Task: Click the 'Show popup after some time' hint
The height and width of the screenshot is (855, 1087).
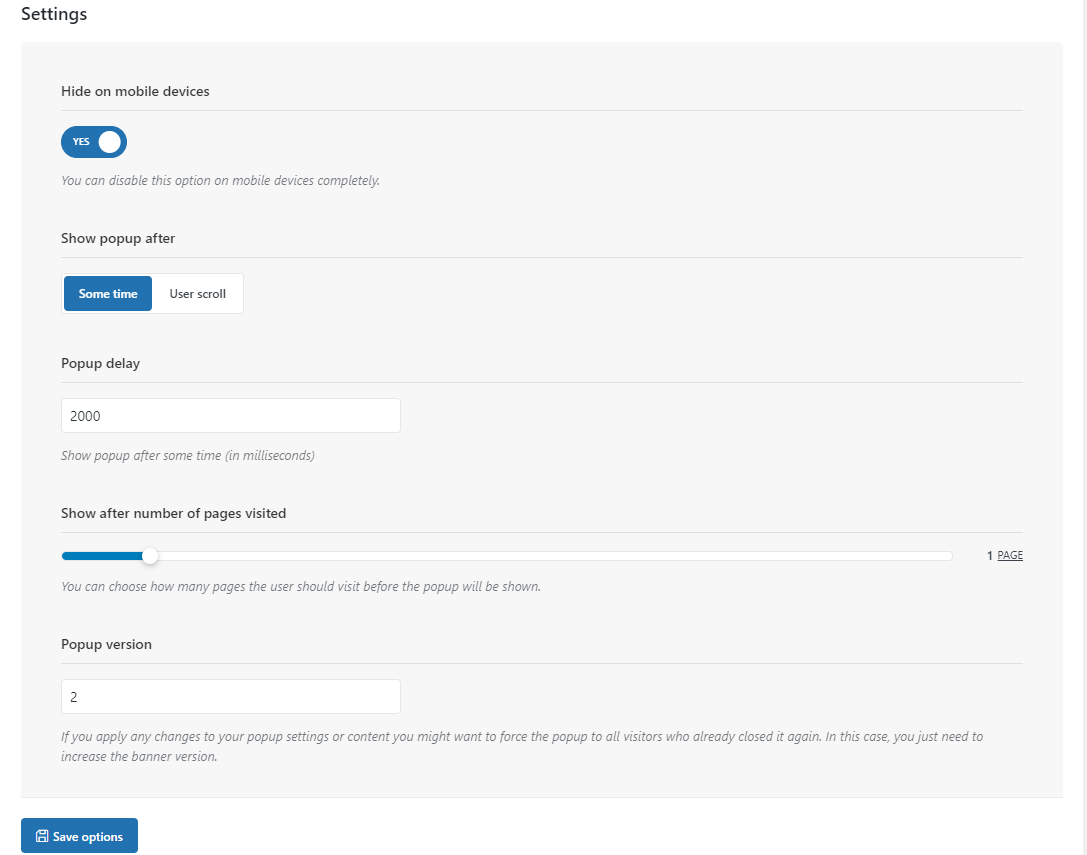Action: (x=188, y=456)
